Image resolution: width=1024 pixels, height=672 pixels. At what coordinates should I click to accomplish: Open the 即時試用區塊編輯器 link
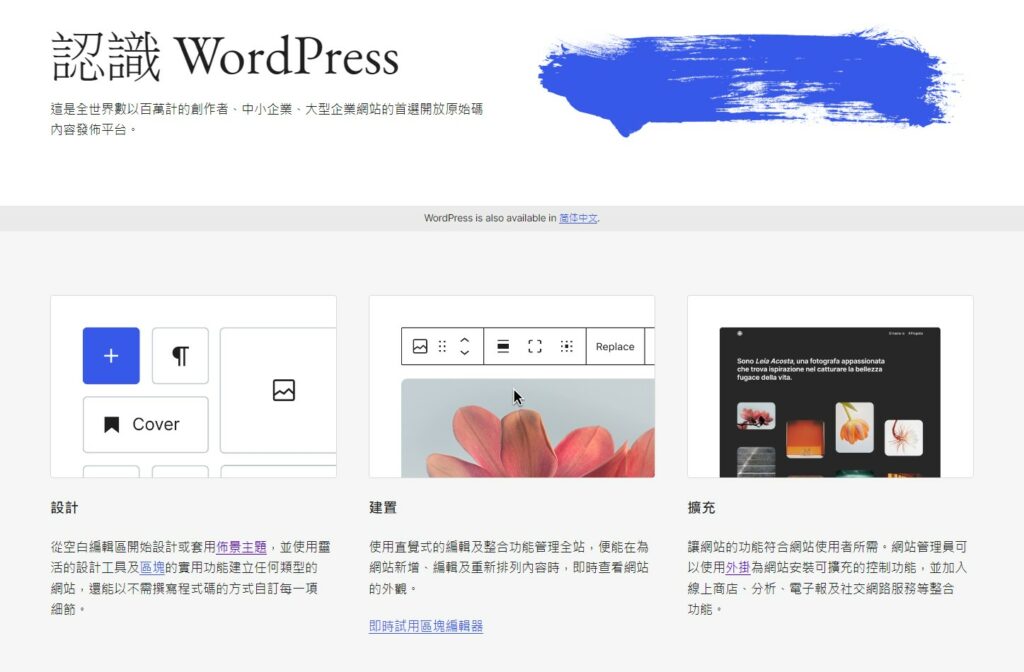pyautogui.click(x=426, y=626)
